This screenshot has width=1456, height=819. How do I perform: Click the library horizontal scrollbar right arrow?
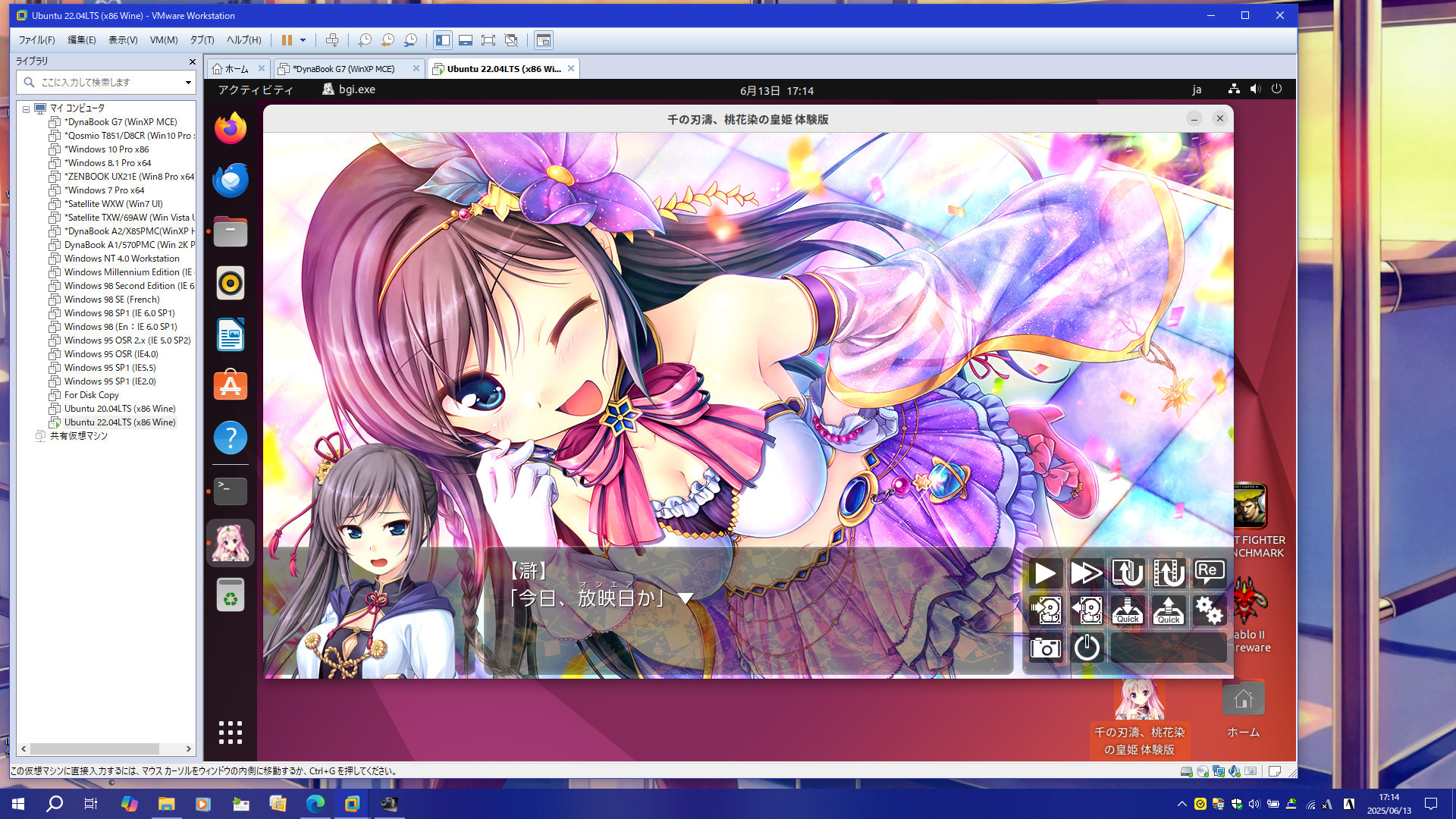189,748
